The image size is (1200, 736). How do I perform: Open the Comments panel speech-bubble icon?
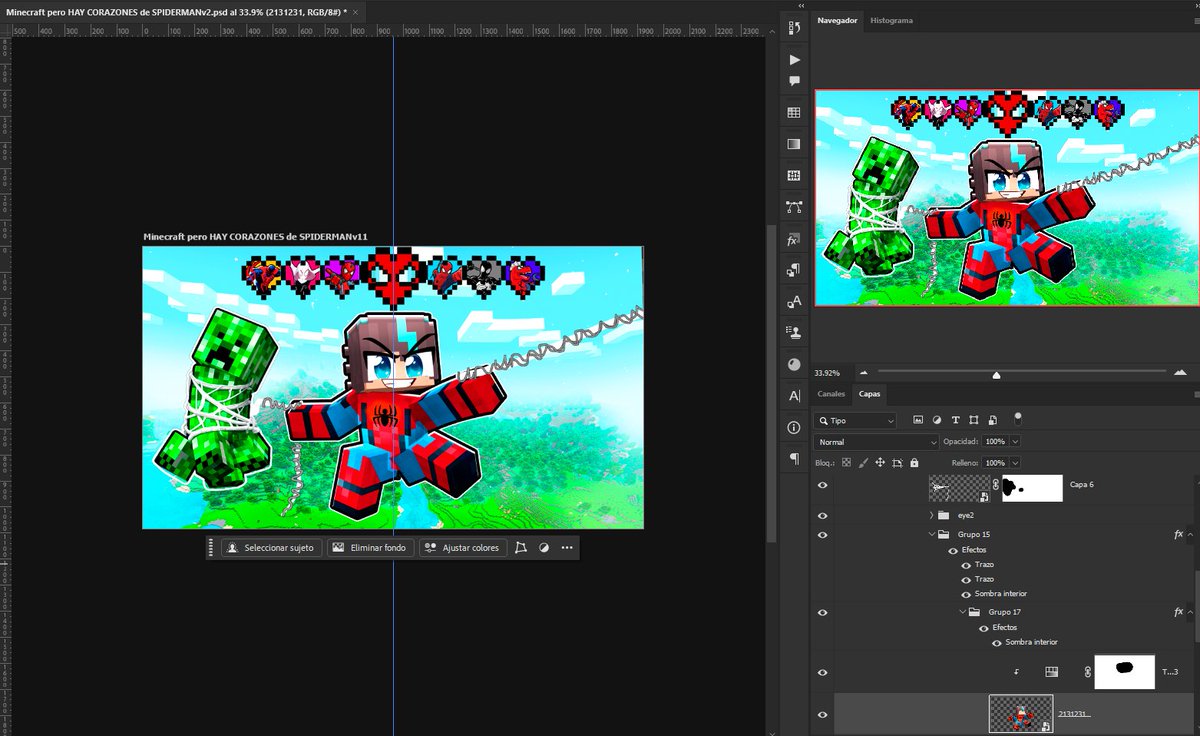coord(794,81)
